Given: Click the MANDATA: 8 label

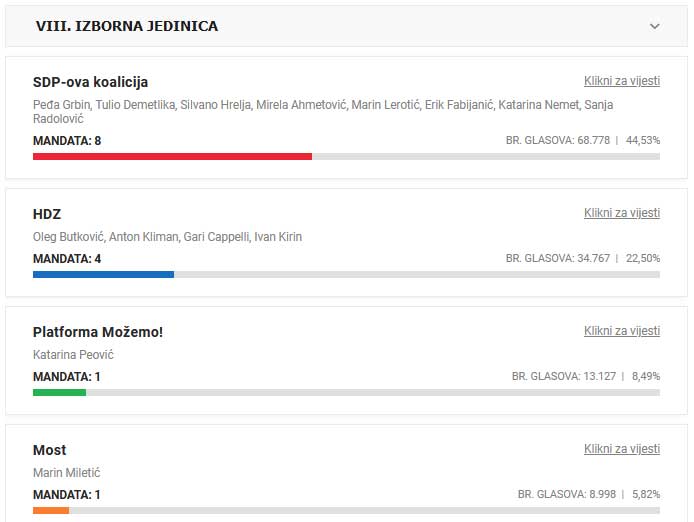Looking at the screenshot, I should 67,141.
